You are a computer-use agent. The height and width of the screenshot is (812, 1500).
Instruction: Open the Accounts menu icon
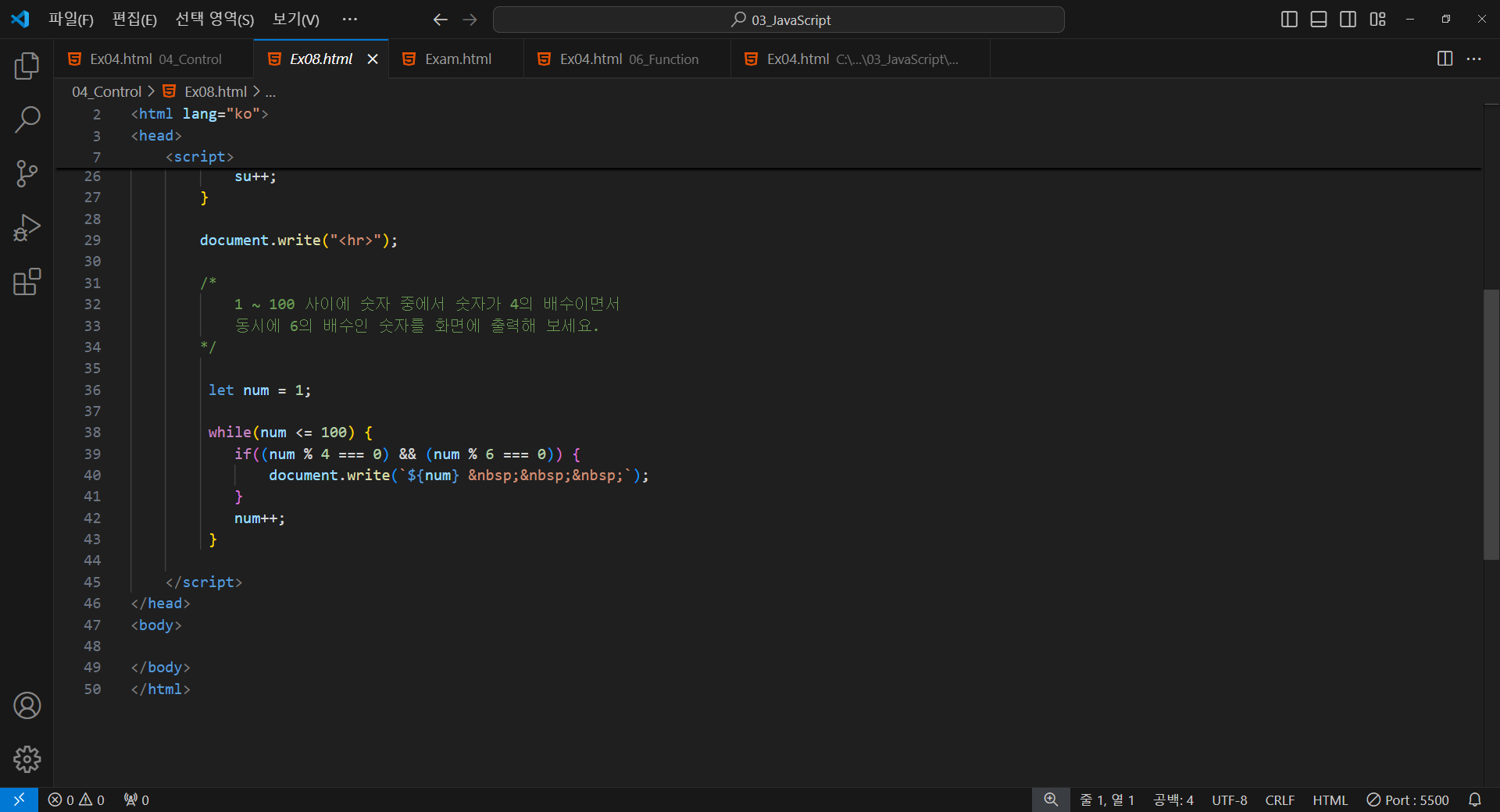point(27,706)
